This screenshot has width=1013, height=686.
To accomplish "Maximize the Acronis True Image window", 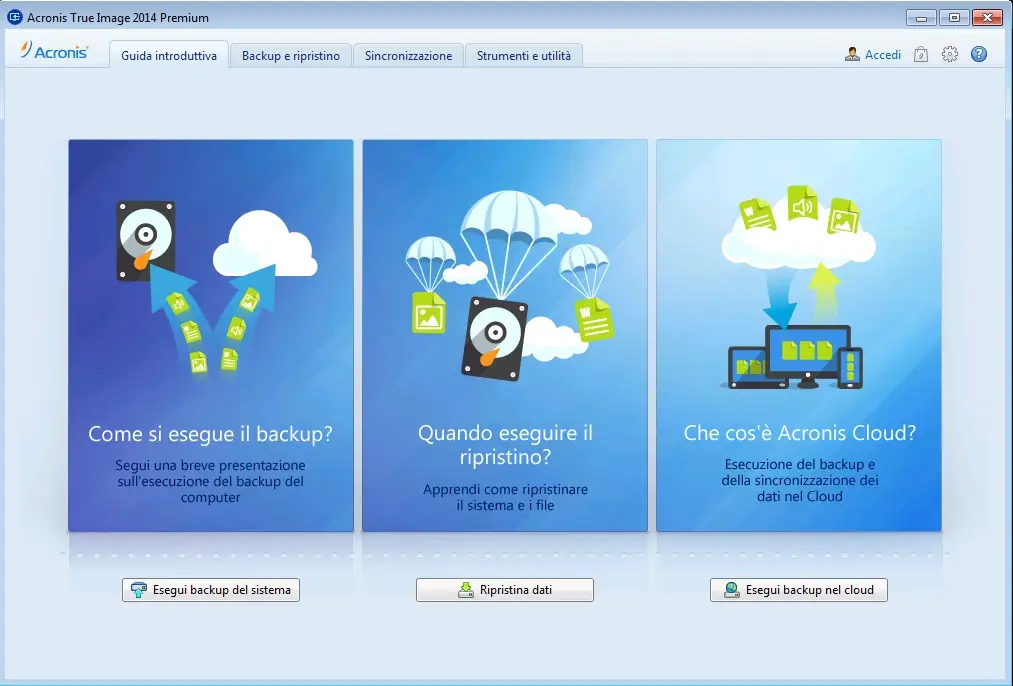I will click(x=954, y=18).
